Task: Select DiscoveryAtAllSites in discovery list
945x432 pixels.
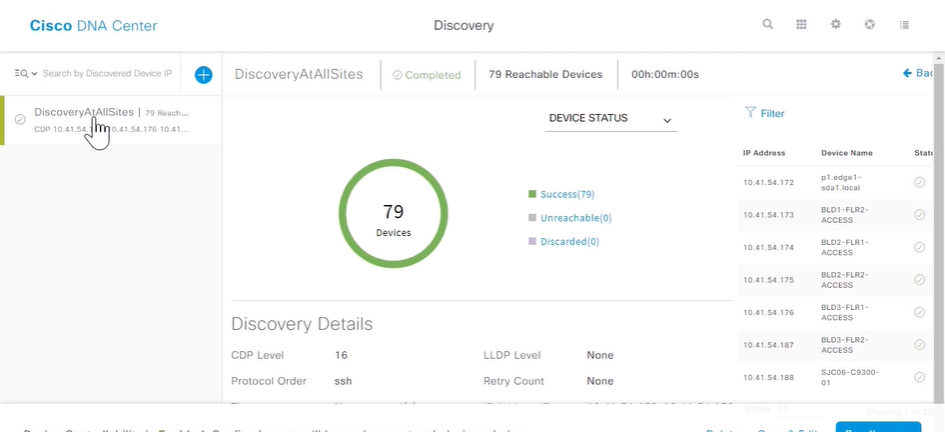Action: (111, 121)
